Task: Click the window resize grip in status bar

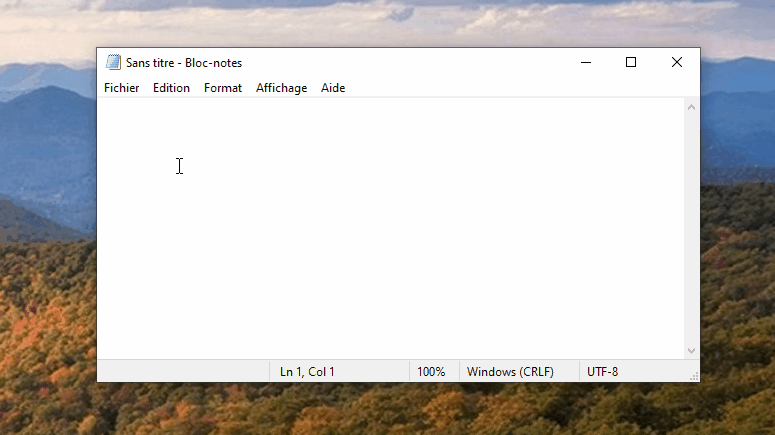Action: (x=694, y=377)
